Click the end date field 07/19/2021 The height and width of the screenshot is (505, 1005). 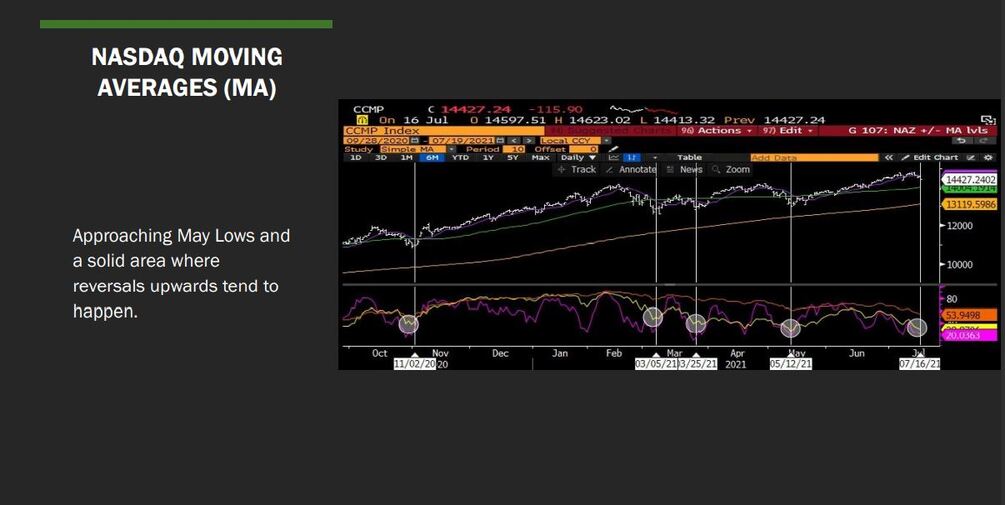point(461,140)
